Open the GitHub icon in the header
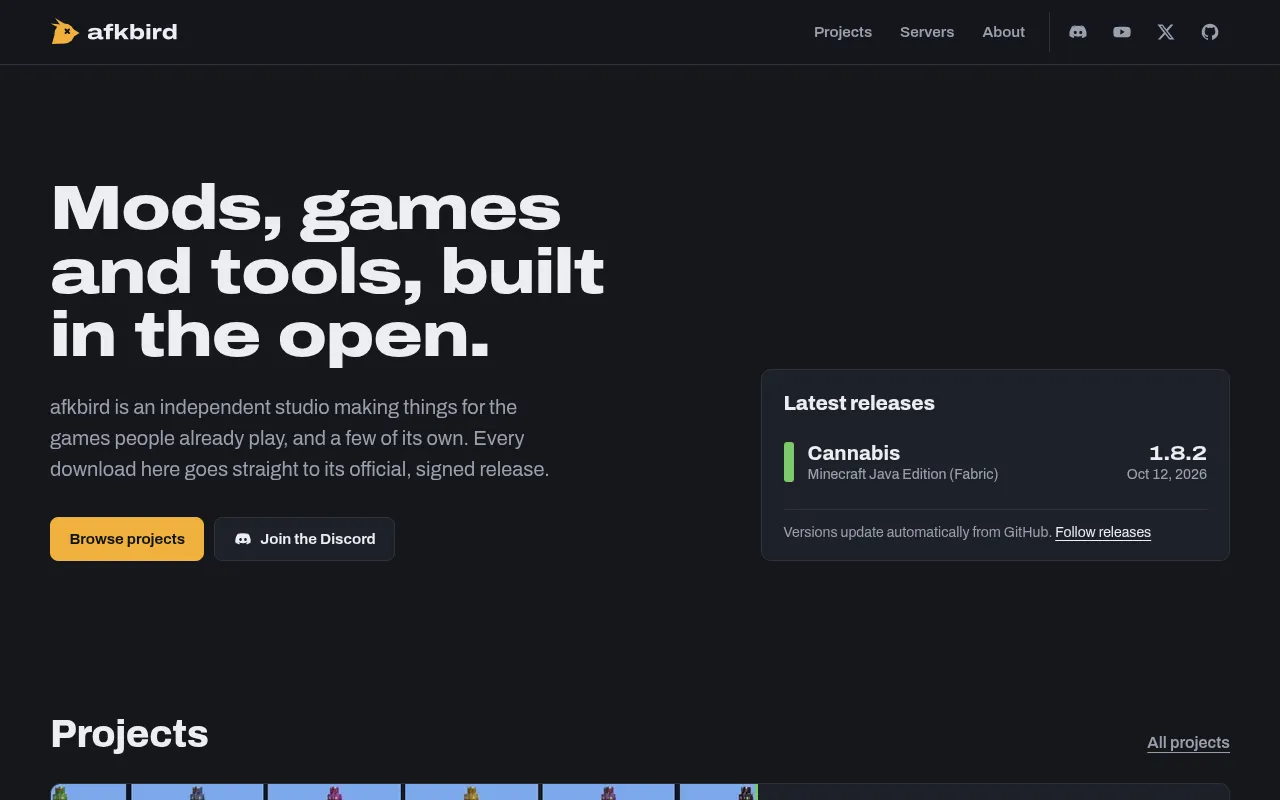This screenshot has height=800, width=1280. click(x=1210, y=32)
